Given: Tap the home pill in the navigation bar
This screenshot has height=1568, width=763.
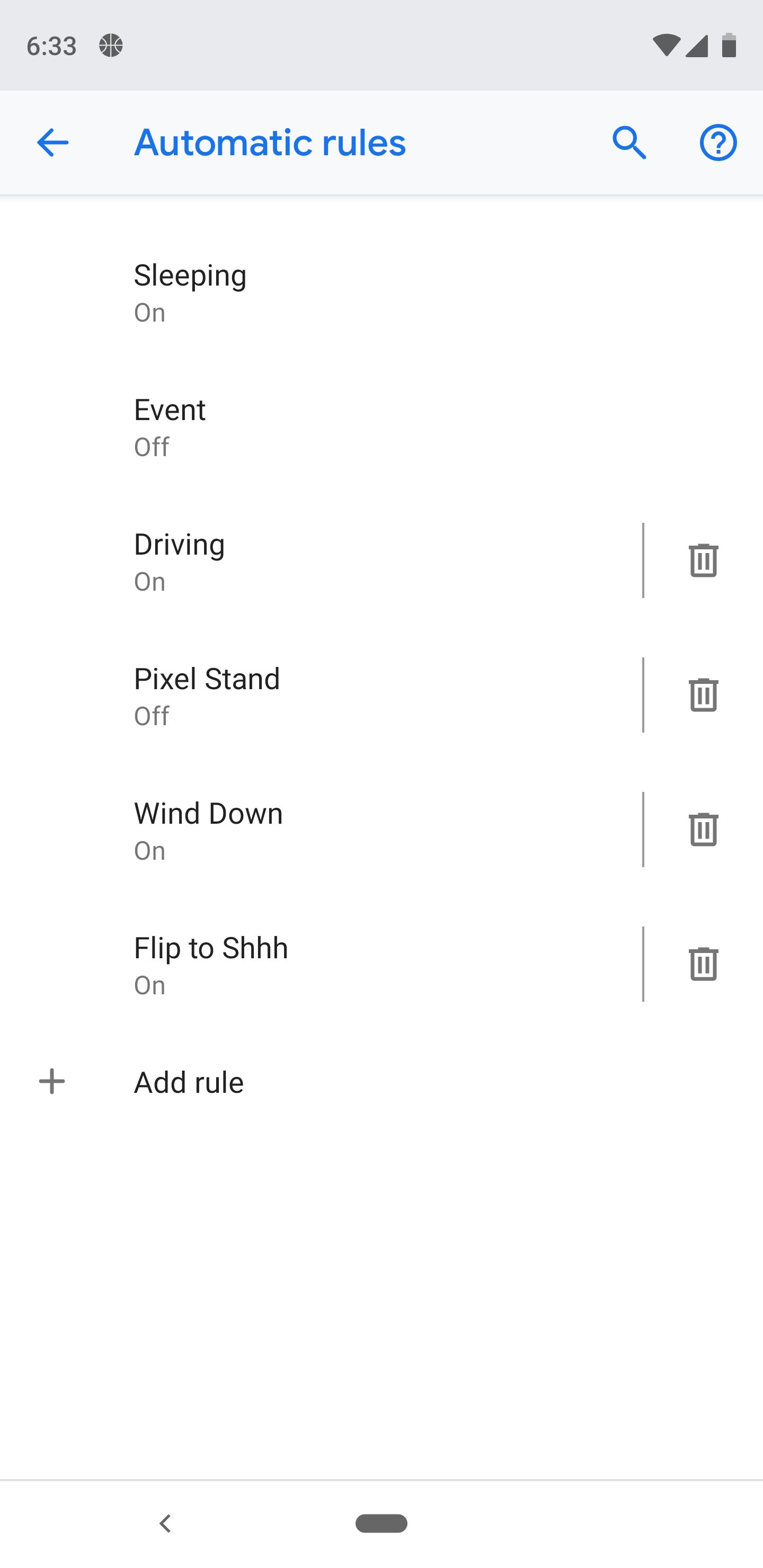Looking at the screenshot, I should point(381,1523).
